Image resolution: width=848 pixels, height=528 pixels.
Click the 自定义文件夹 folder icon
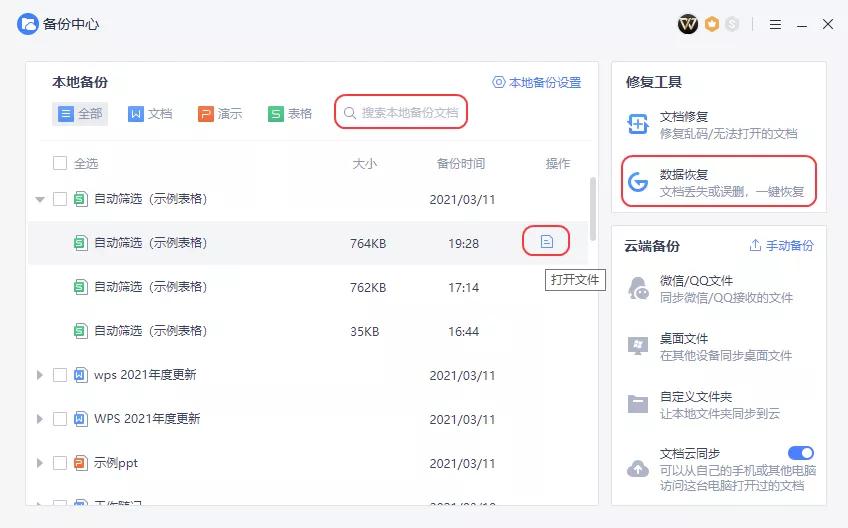pos(638,404)
